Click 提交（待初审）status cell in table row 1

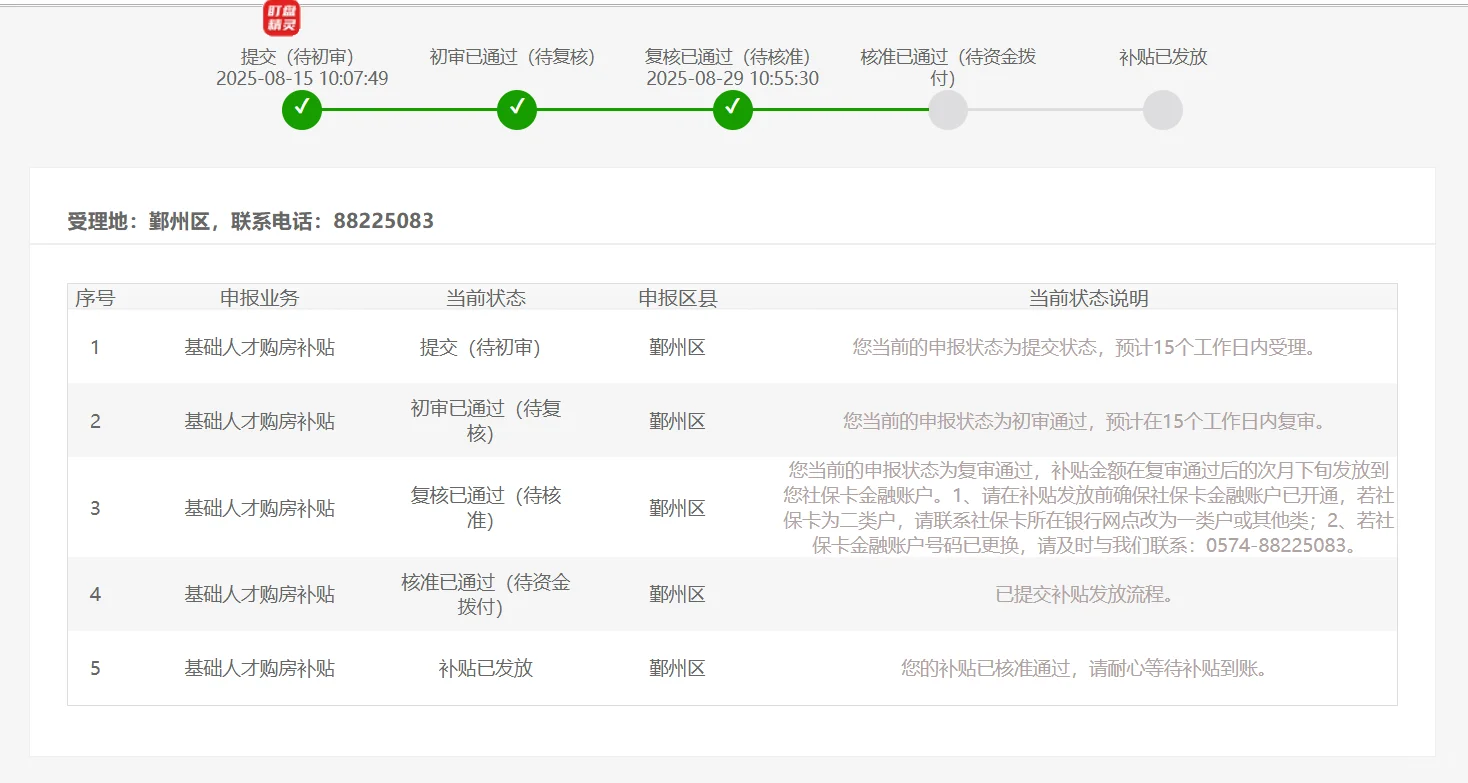point(486,347)
